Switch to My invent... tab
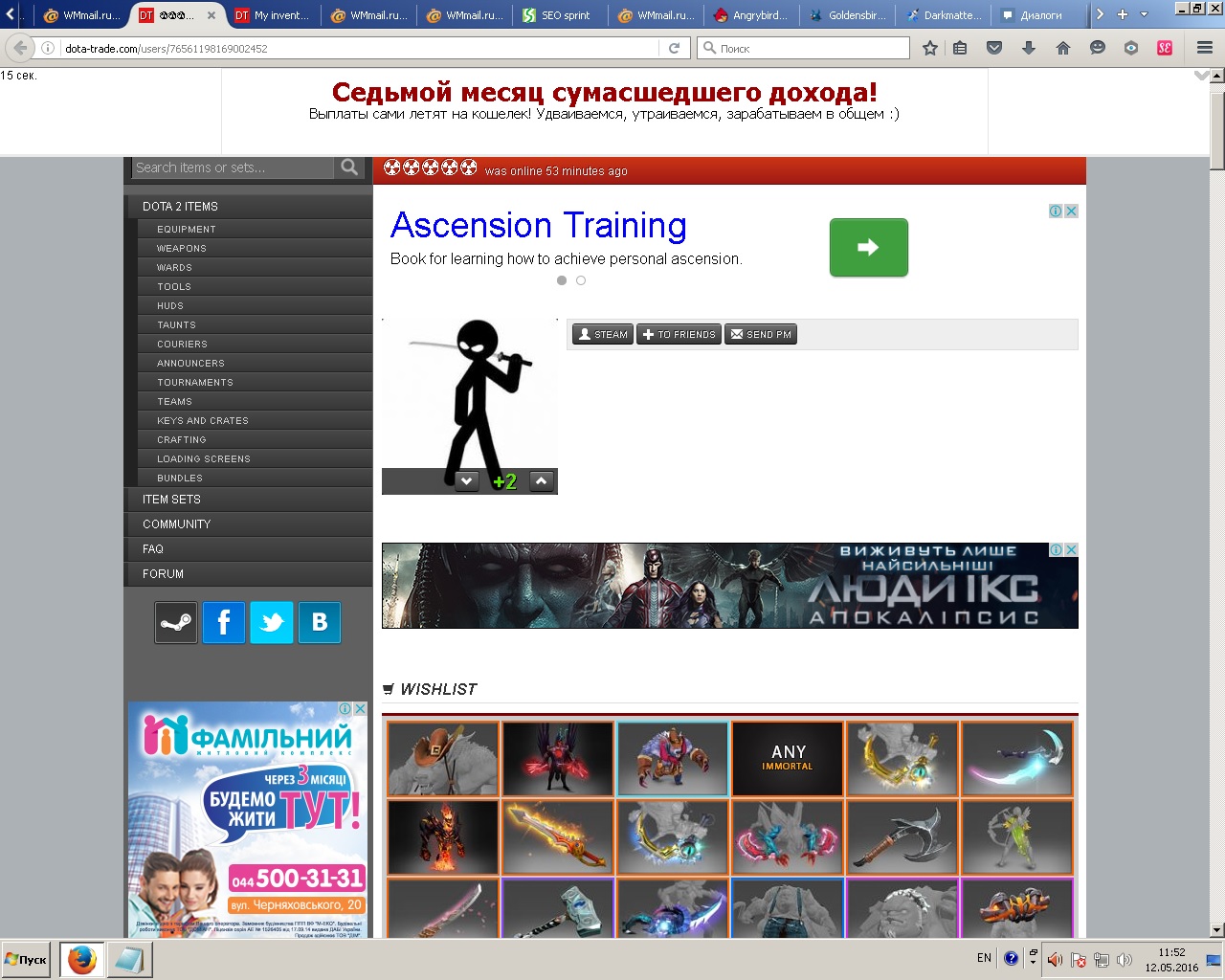 tap(273, 15)
